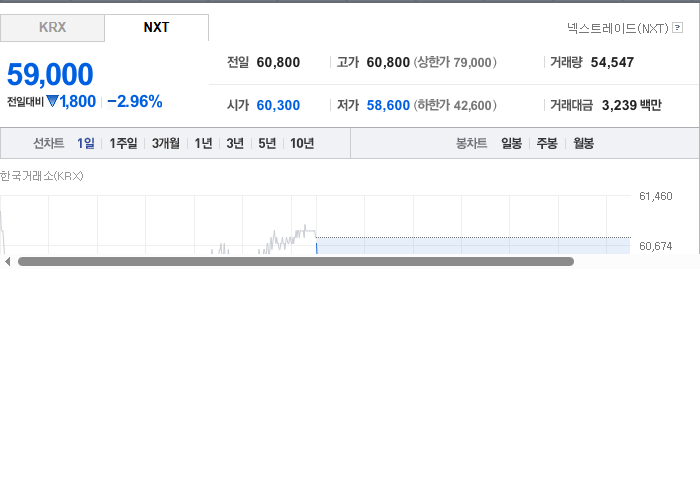Click the 거래량 value 54,547

point(612,62)
